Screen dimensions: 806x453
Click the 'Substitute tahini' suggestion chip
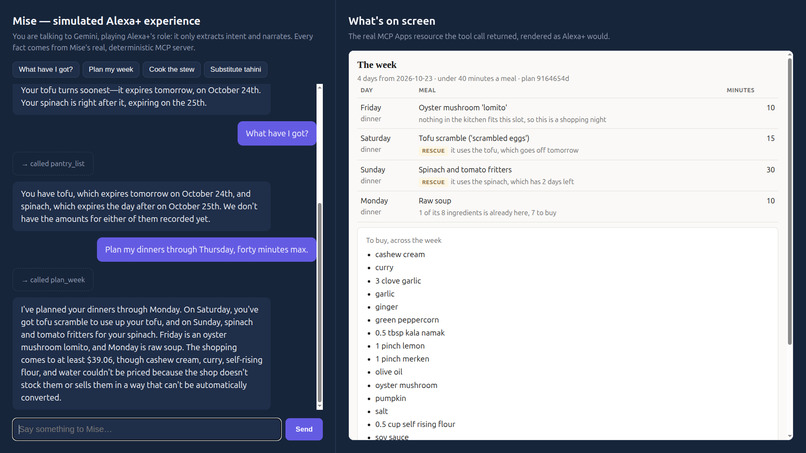click(x=235, y=69)
